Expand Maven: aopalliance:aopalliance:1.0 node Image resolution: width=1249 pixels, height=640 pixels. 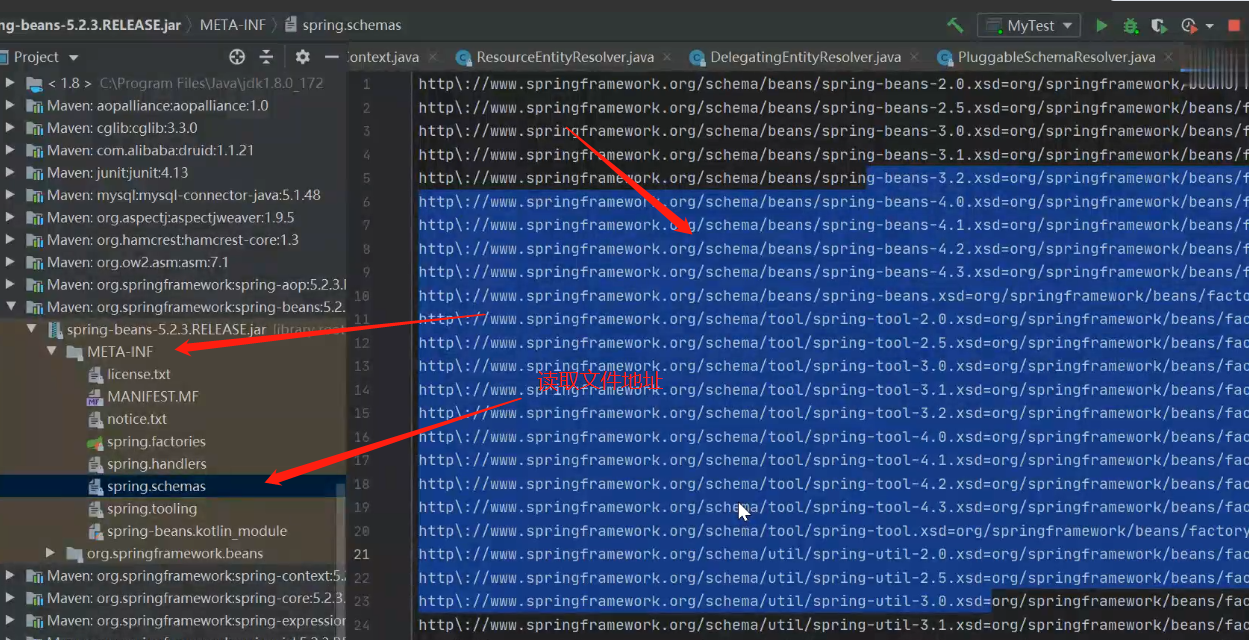click(x=10, y=105)
